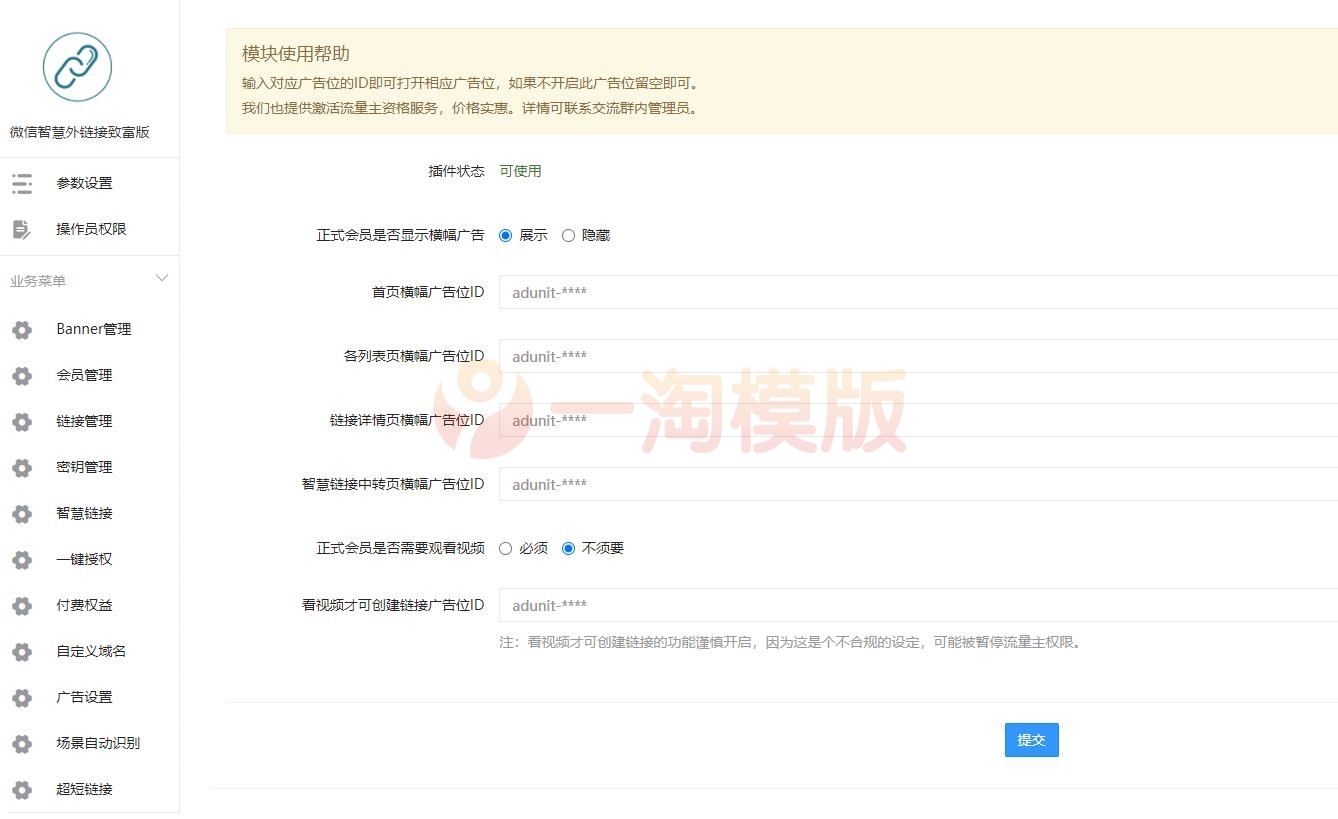The width and height of the screenshot is (1338, 819).
Task: Select the gear icon beside Banner管理
Action: click(x=21, y=329)
